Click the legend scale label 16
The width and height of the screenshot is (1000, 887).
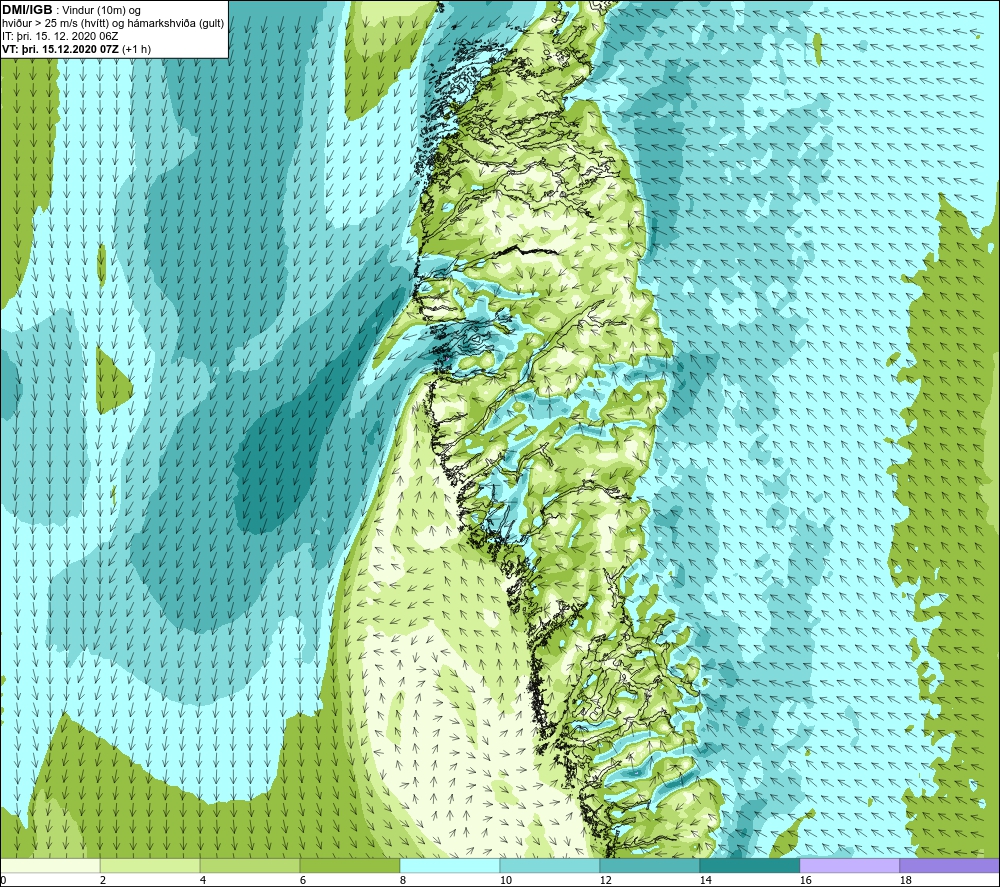[x=805, y=880]
